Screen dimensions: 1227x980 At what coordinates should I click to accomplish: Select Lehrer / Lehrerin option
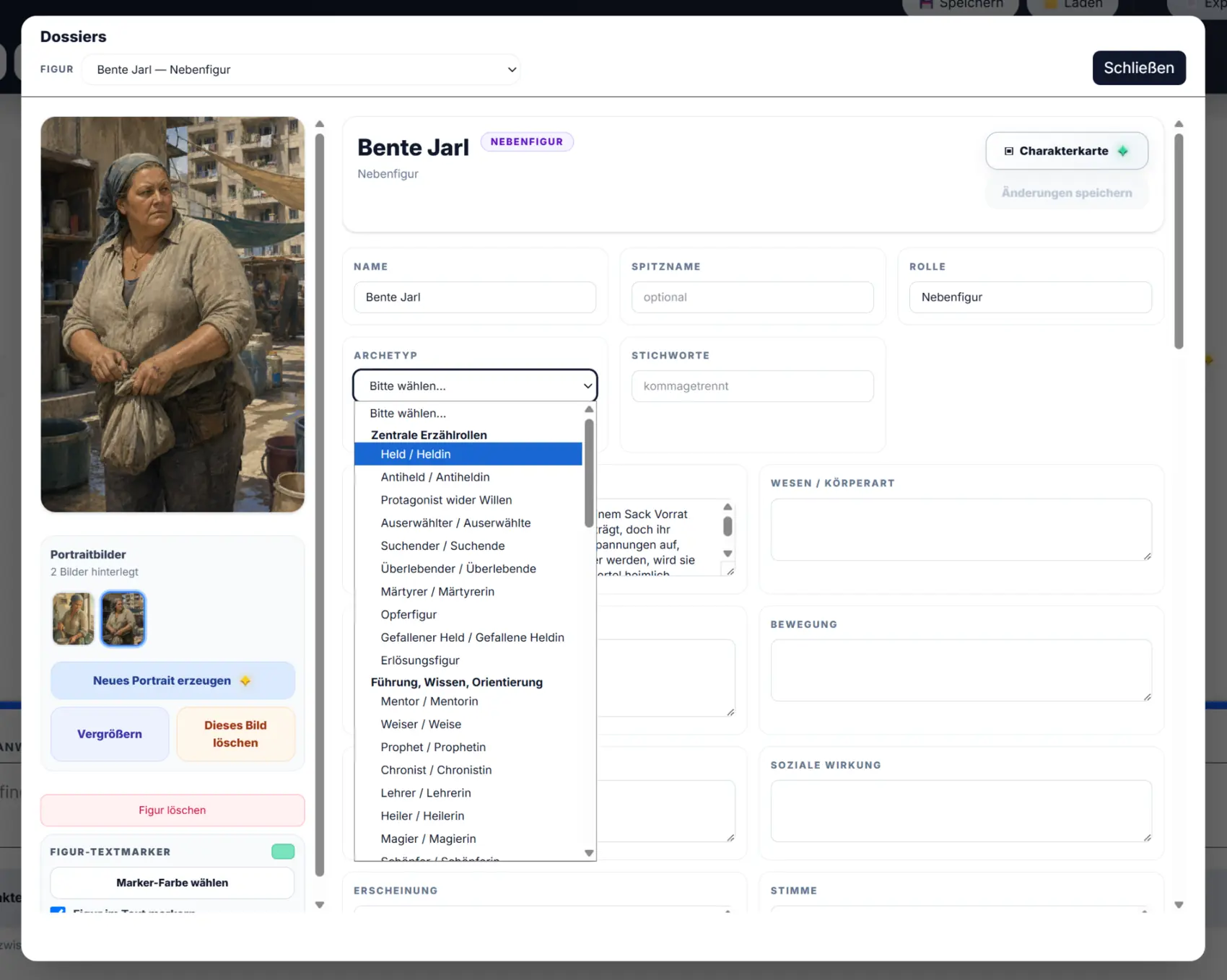(x=468, y=793)
